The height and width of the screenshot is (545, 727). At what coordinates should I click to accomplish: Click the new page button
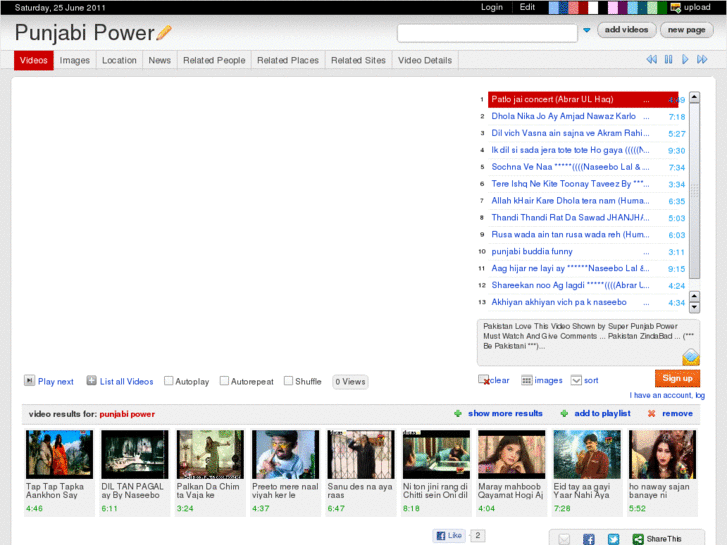(686, 30)
